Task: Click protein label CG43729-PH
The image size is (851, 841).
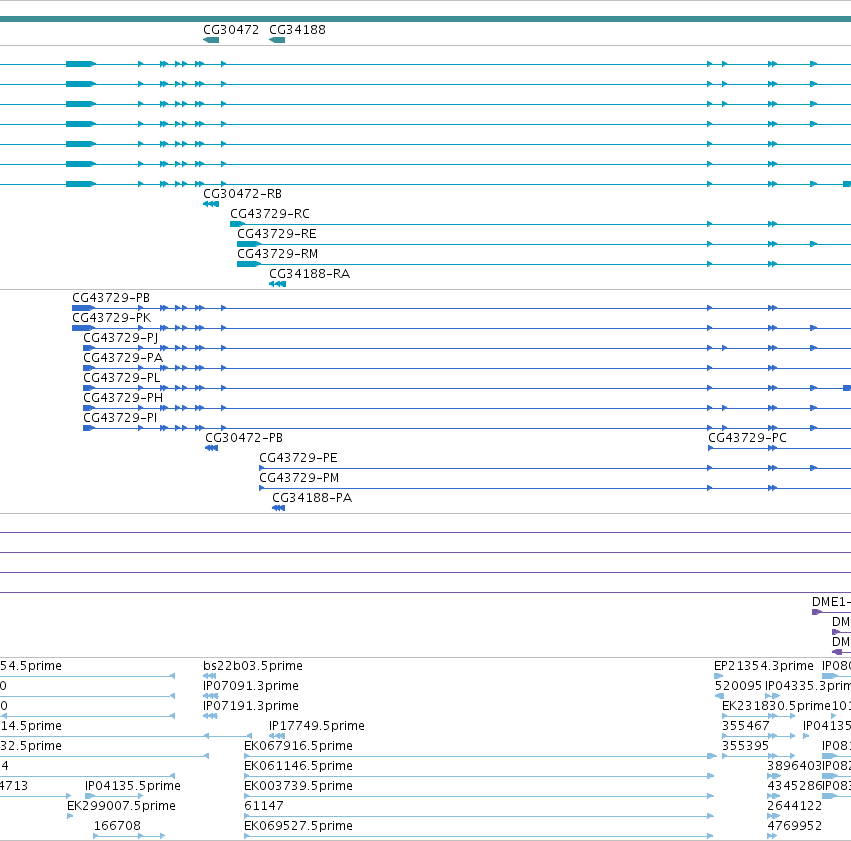Action: 123,398
